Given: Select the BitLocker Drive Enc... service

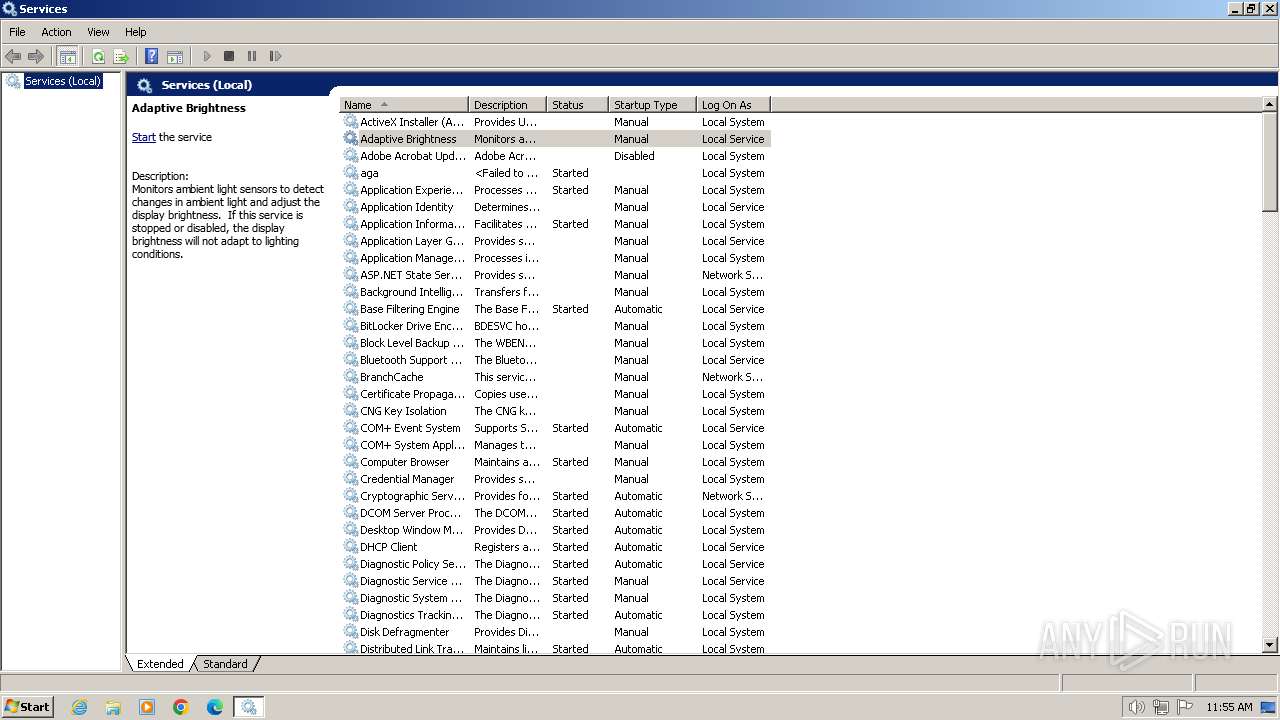Looking at the screenshot, I should (x=412, y=326).
